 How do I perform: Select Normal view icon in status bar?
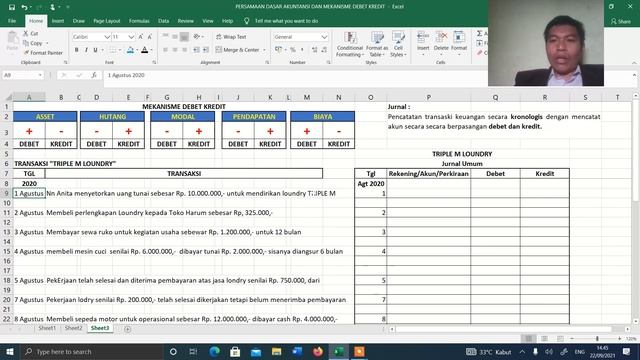529,338
